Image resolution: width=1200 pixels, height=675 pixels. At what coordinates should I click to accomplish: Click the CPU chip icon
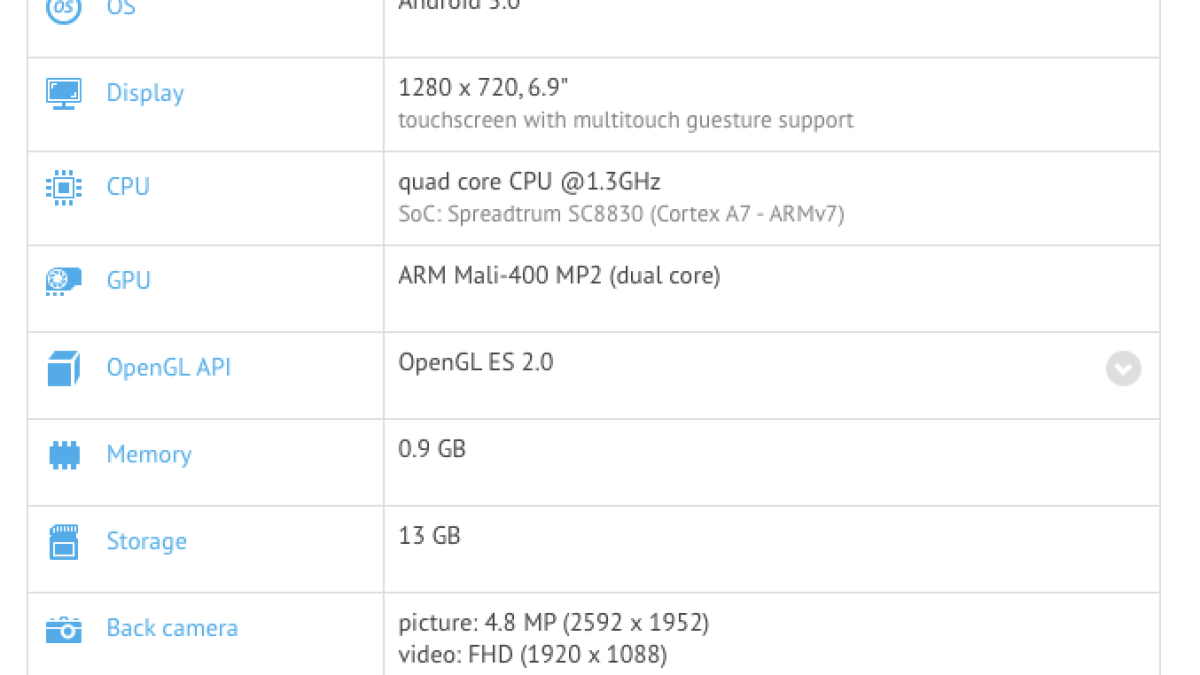coord(63,187)
